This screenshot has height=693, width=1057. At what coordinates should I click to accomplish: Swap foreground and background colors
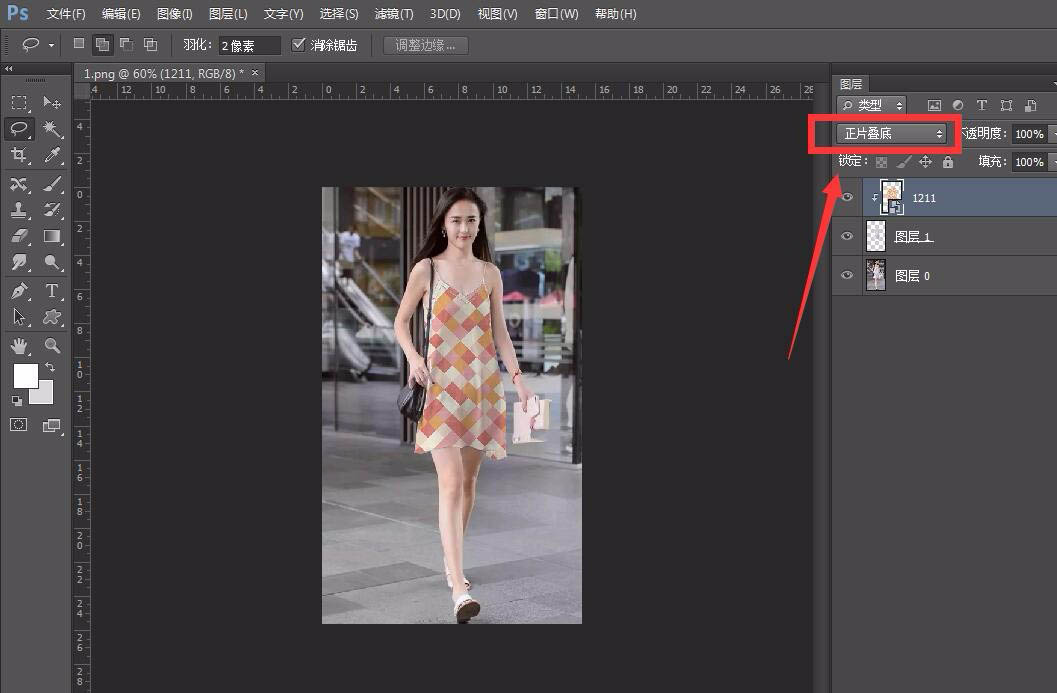point(50,367)
